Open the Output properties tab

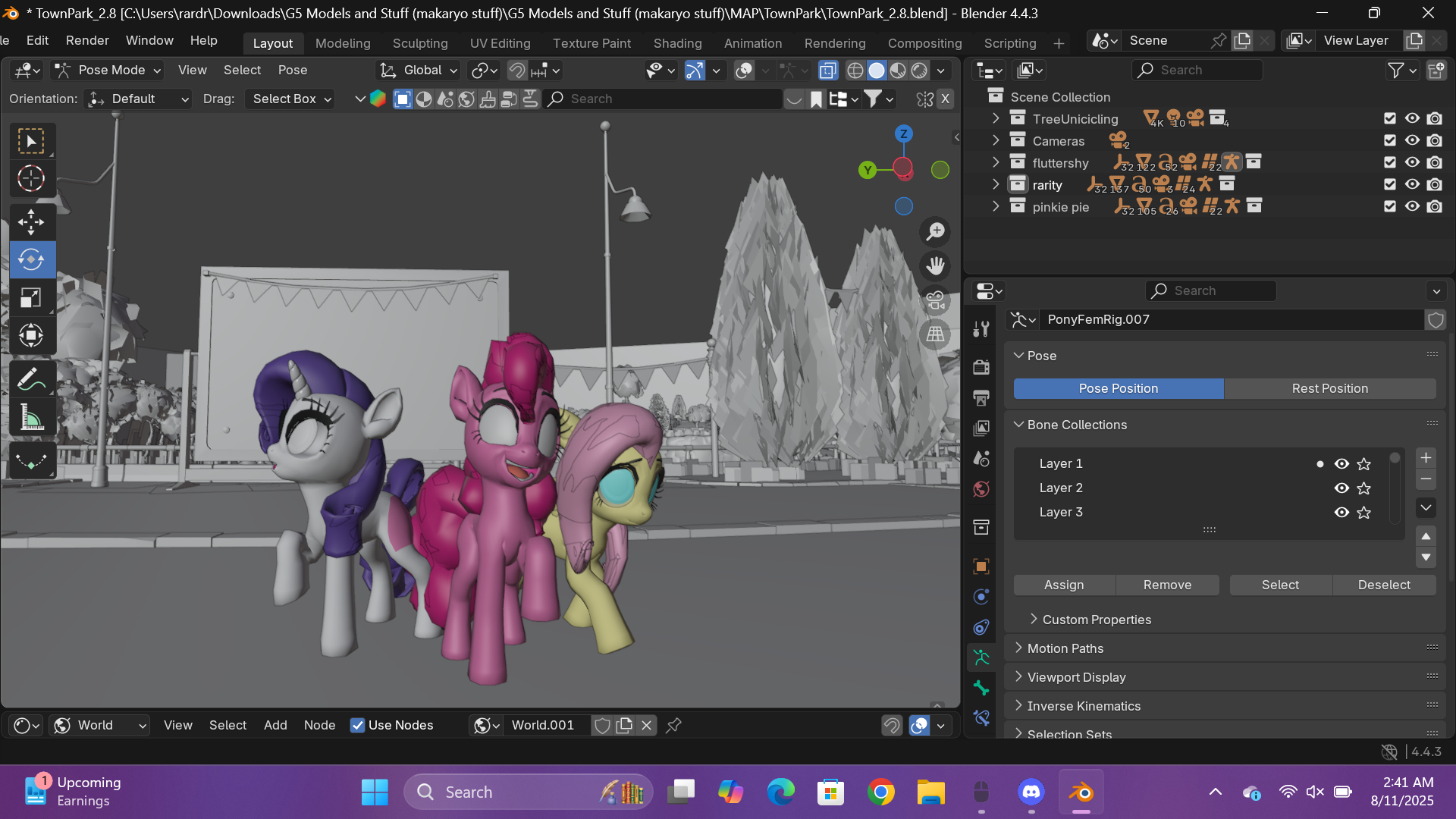coord(981,397)
